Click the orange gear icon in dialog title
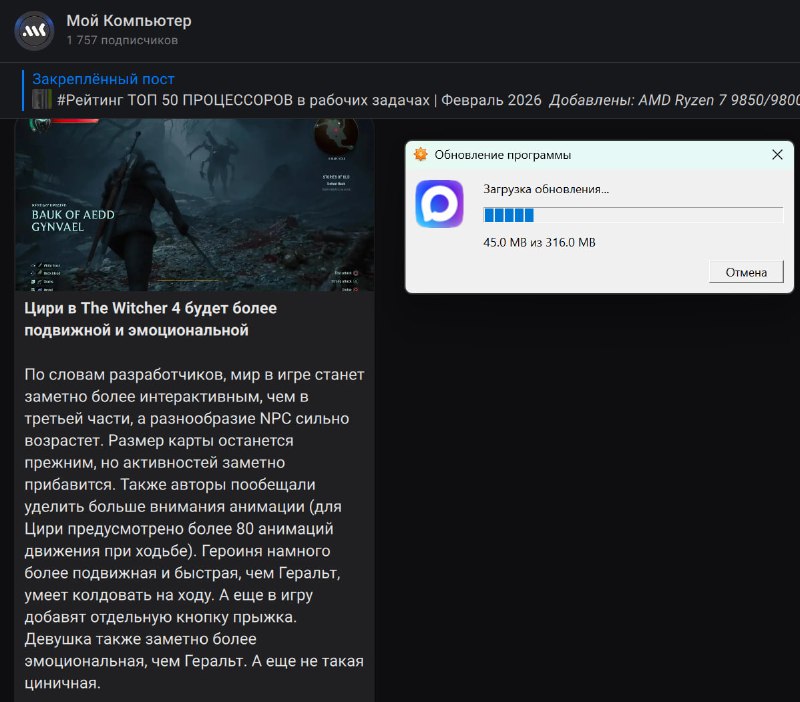 (x=421, y=155)
